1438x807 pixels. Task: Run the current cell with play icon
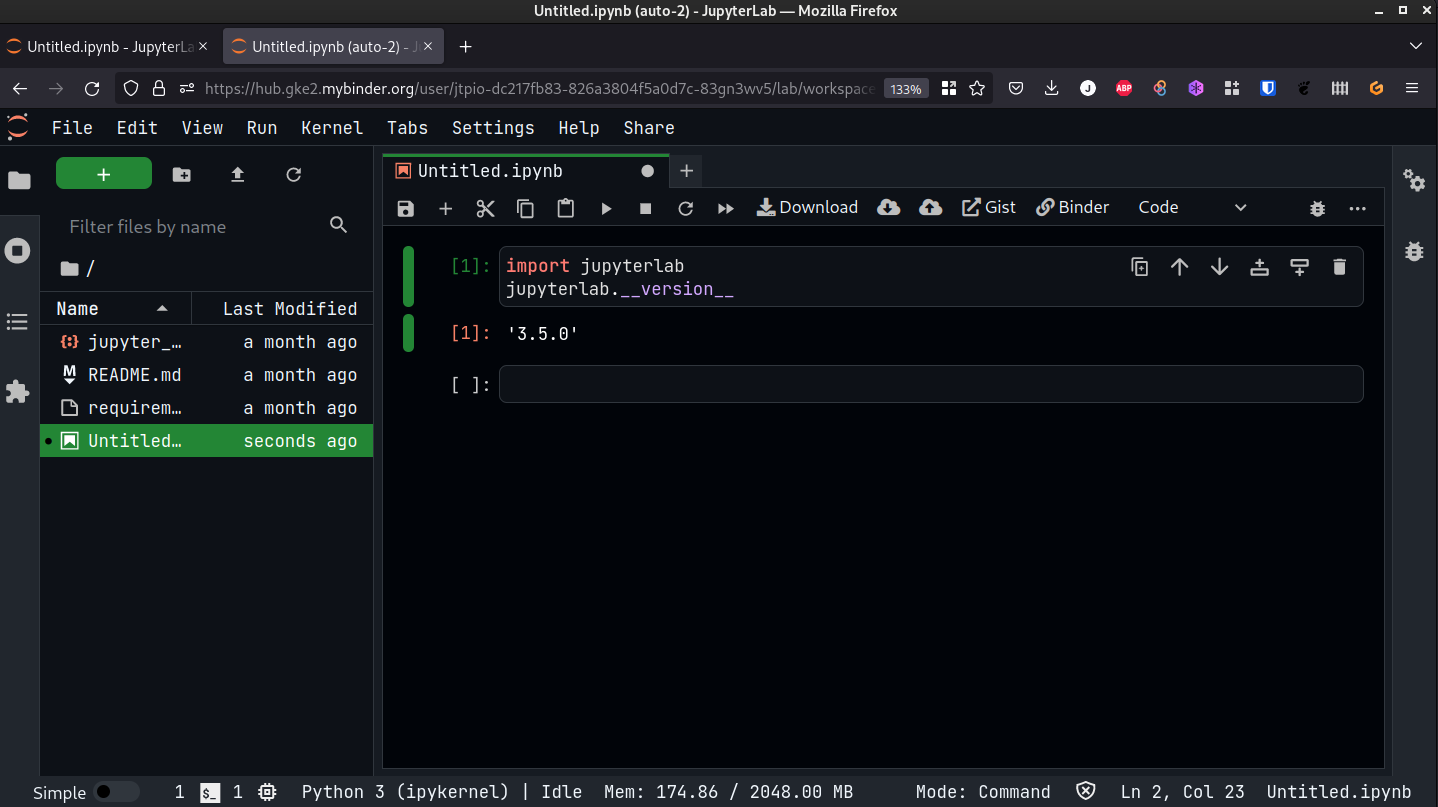(x=606, y=208)
